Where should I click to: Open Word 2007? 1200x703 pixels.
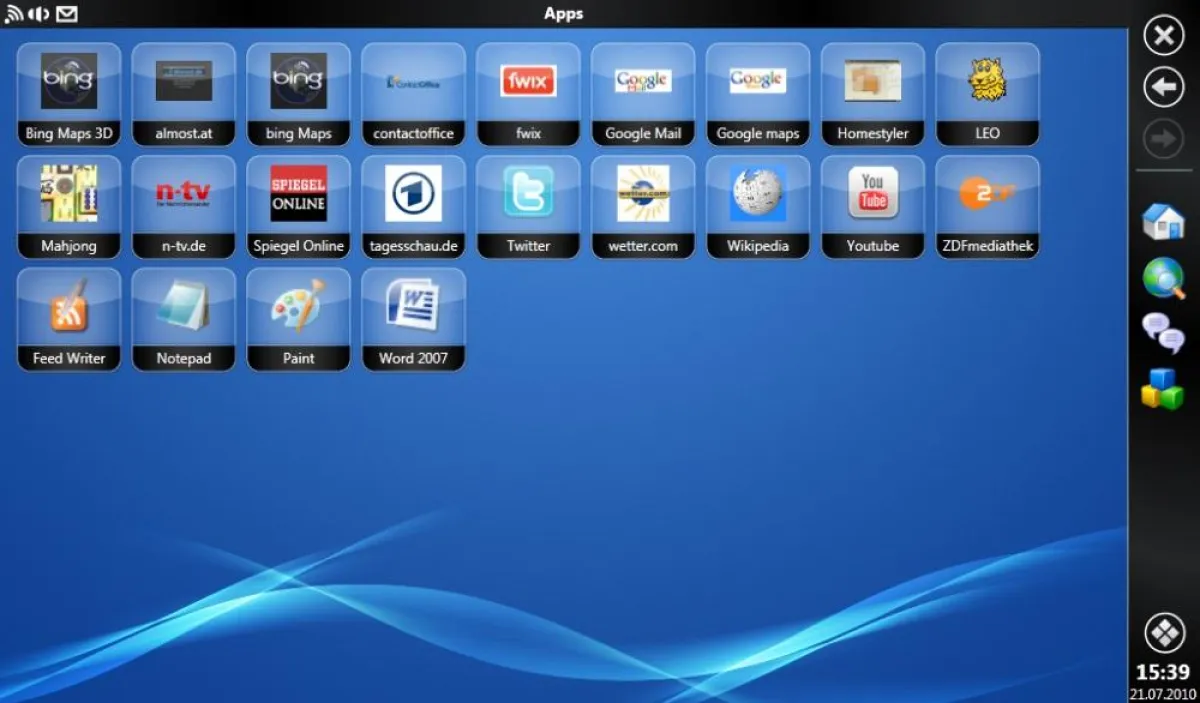point(413,320)
